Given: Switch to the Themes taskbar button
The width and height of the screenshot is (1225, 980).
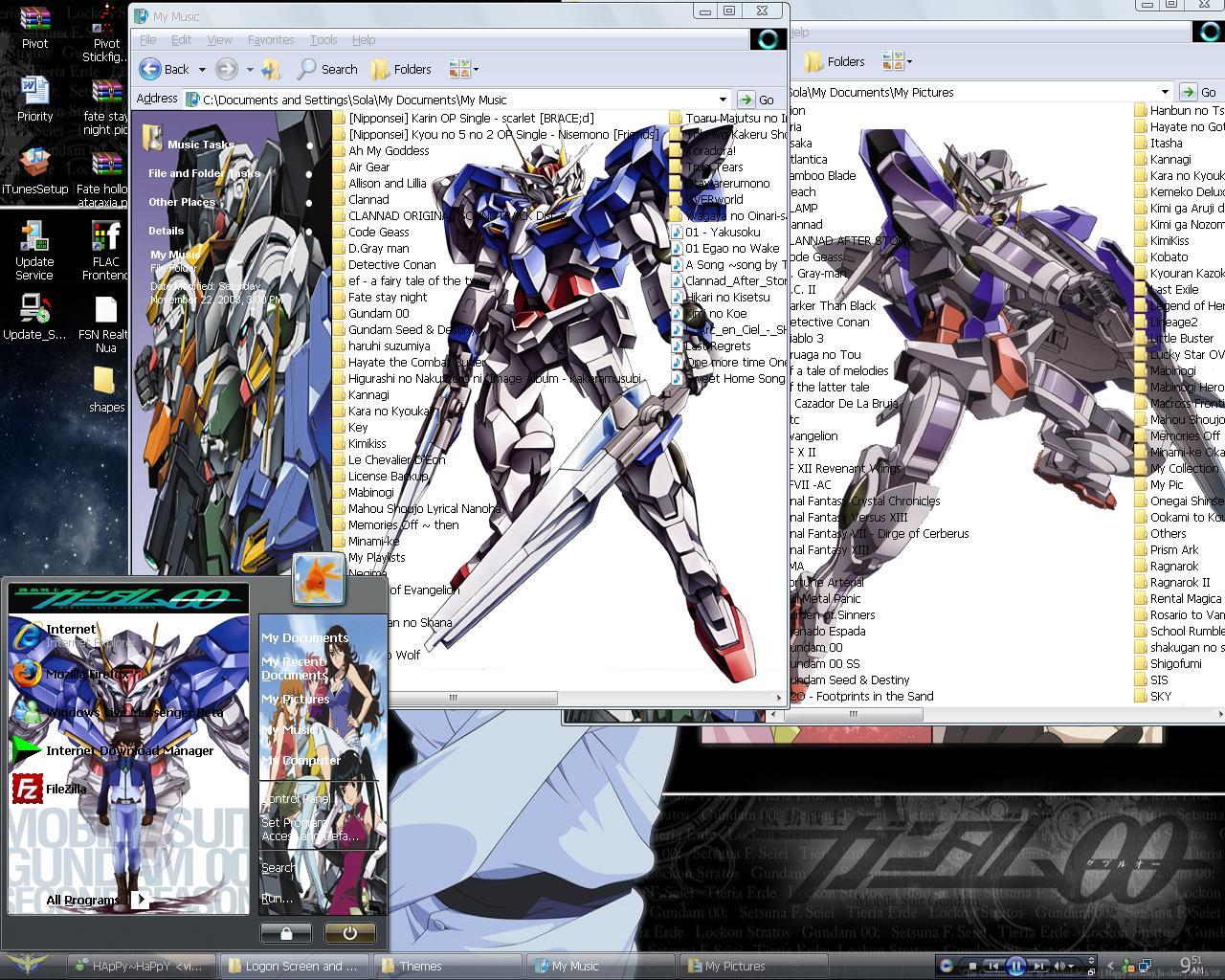Looking at the screenshot, I should 448,966.
